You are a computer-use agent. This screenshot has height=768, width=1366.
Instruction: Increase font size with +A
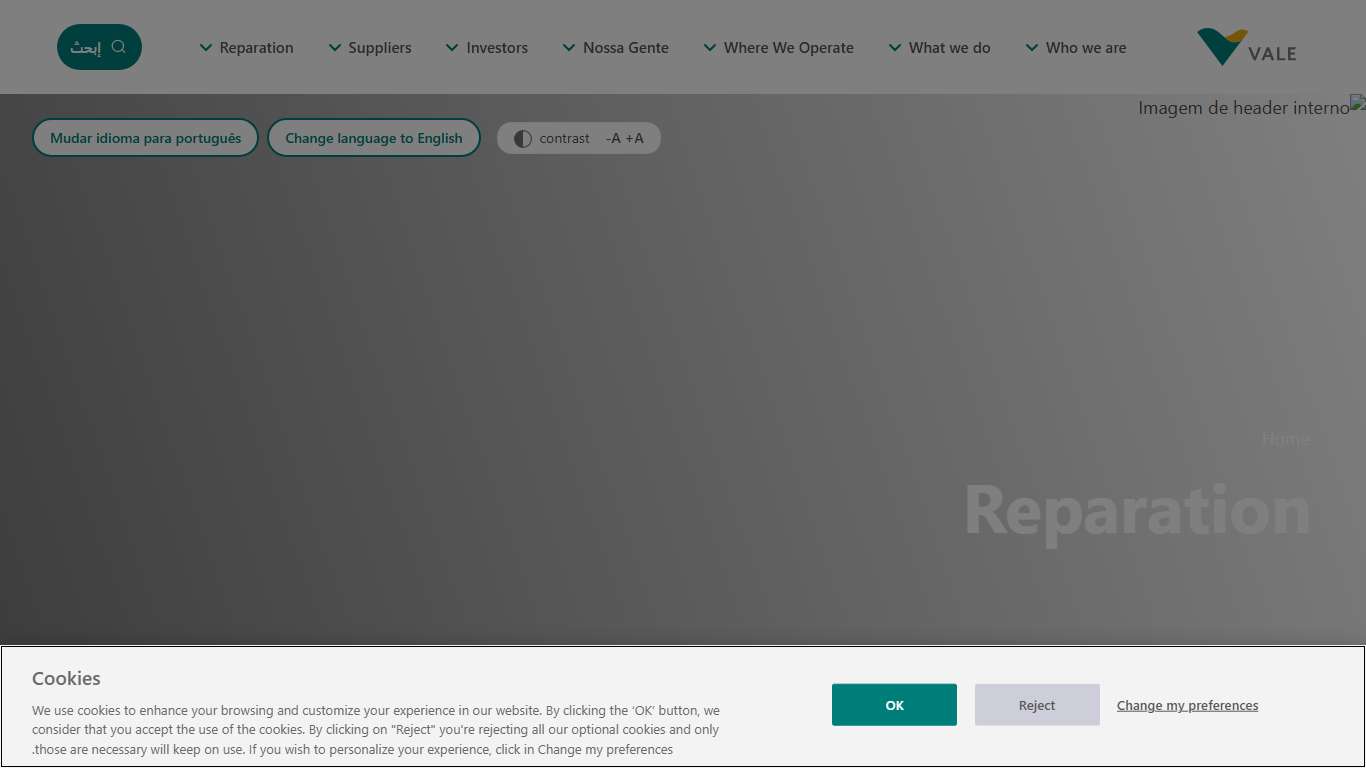coord(635,139)
